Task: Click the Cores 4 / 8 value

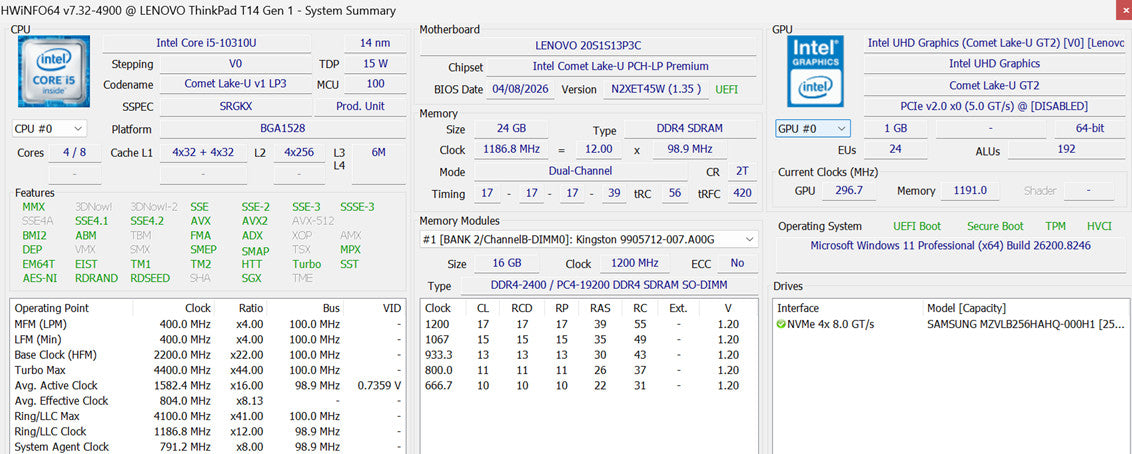Action: (75, 153)
